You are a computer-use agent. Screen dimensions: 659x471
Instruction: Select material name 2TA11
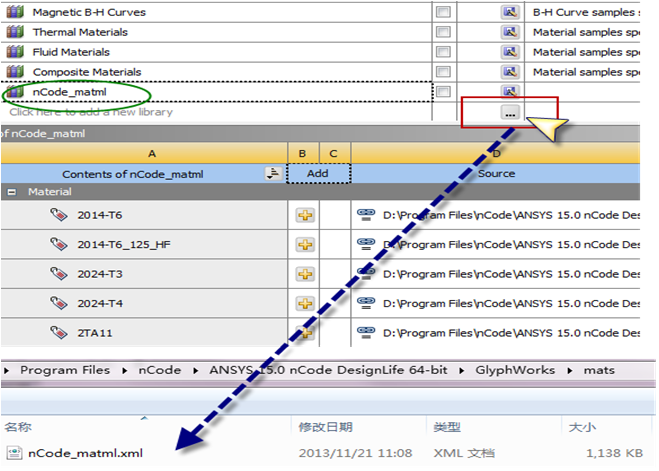pos(95,333)
